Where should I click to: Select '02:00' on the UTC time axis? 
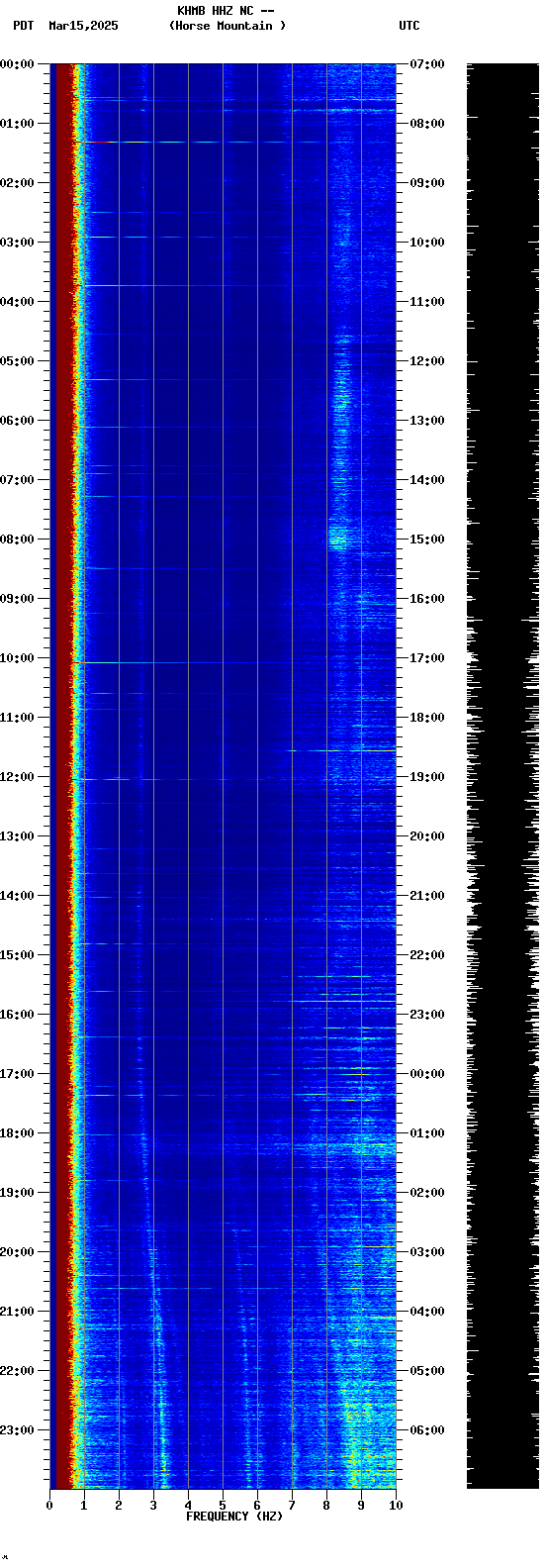point(427,1193)
